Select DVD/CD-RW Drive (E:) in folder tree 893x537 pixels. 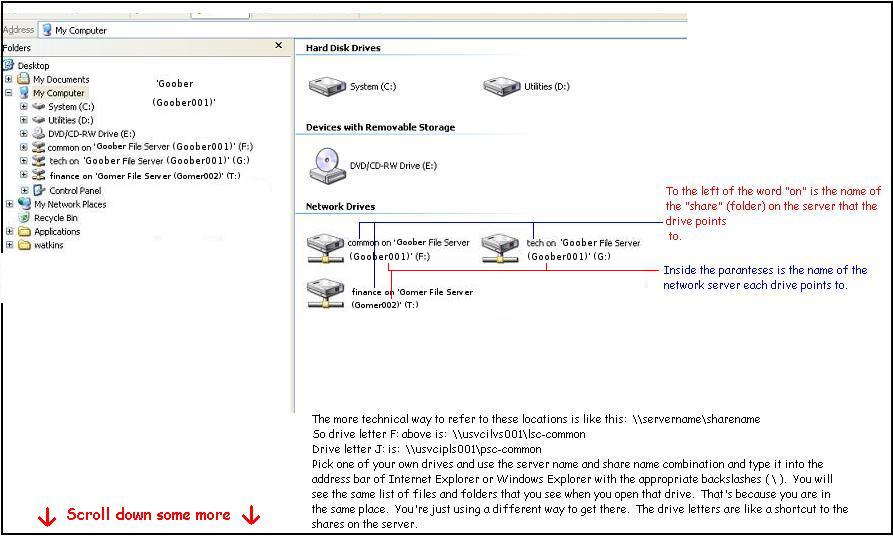91,133
